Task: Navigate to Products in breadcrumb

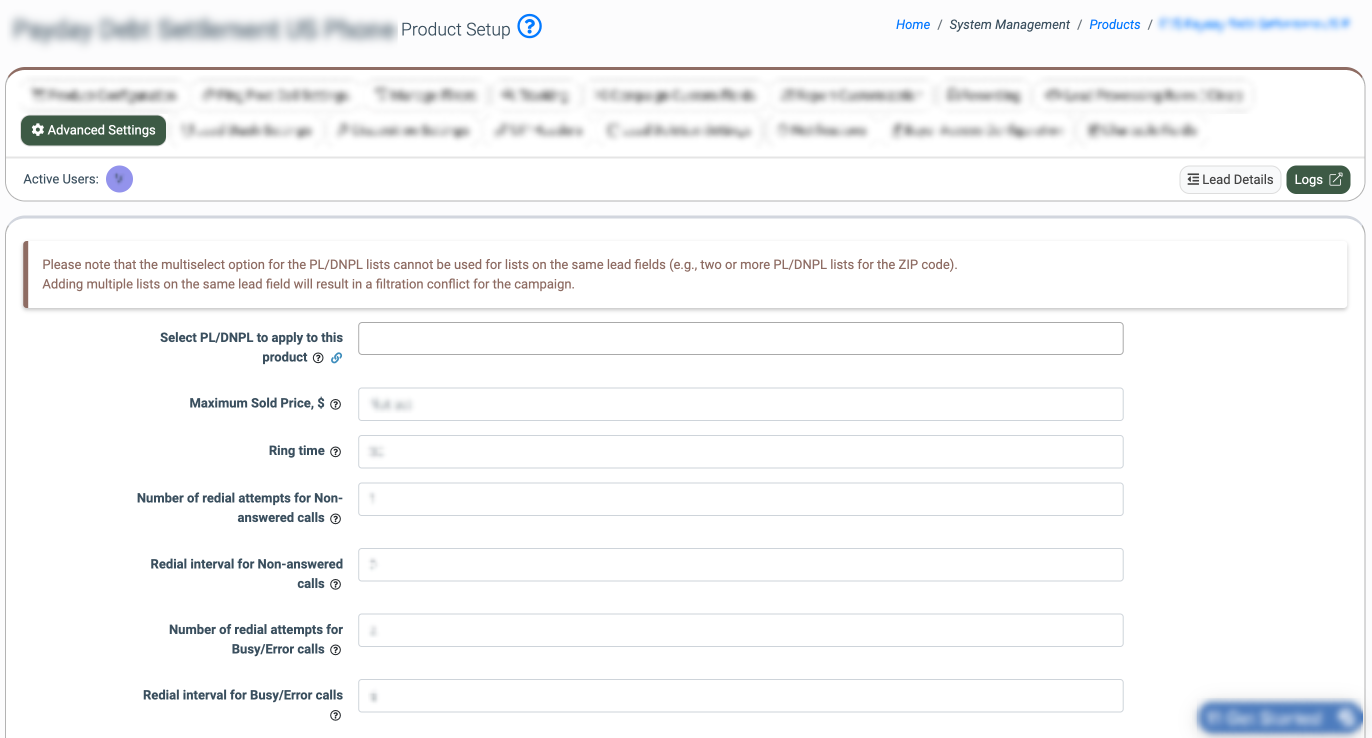Action: 1114,25
